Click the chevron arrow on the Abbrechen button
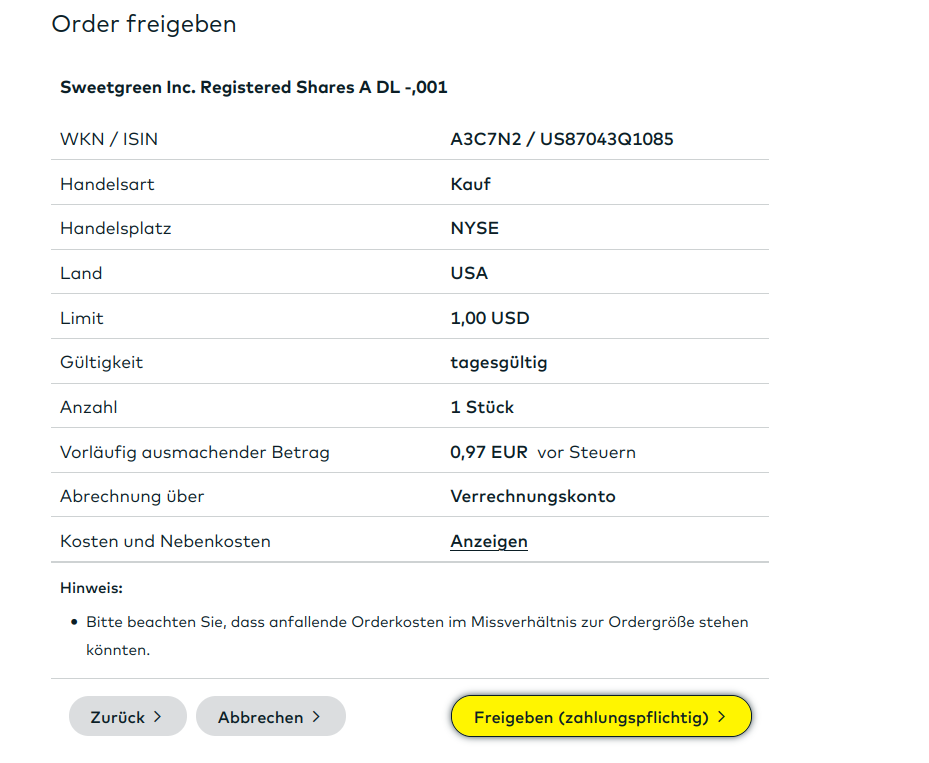Viewport: 929px width, 763px height. (x=316, y=717)
